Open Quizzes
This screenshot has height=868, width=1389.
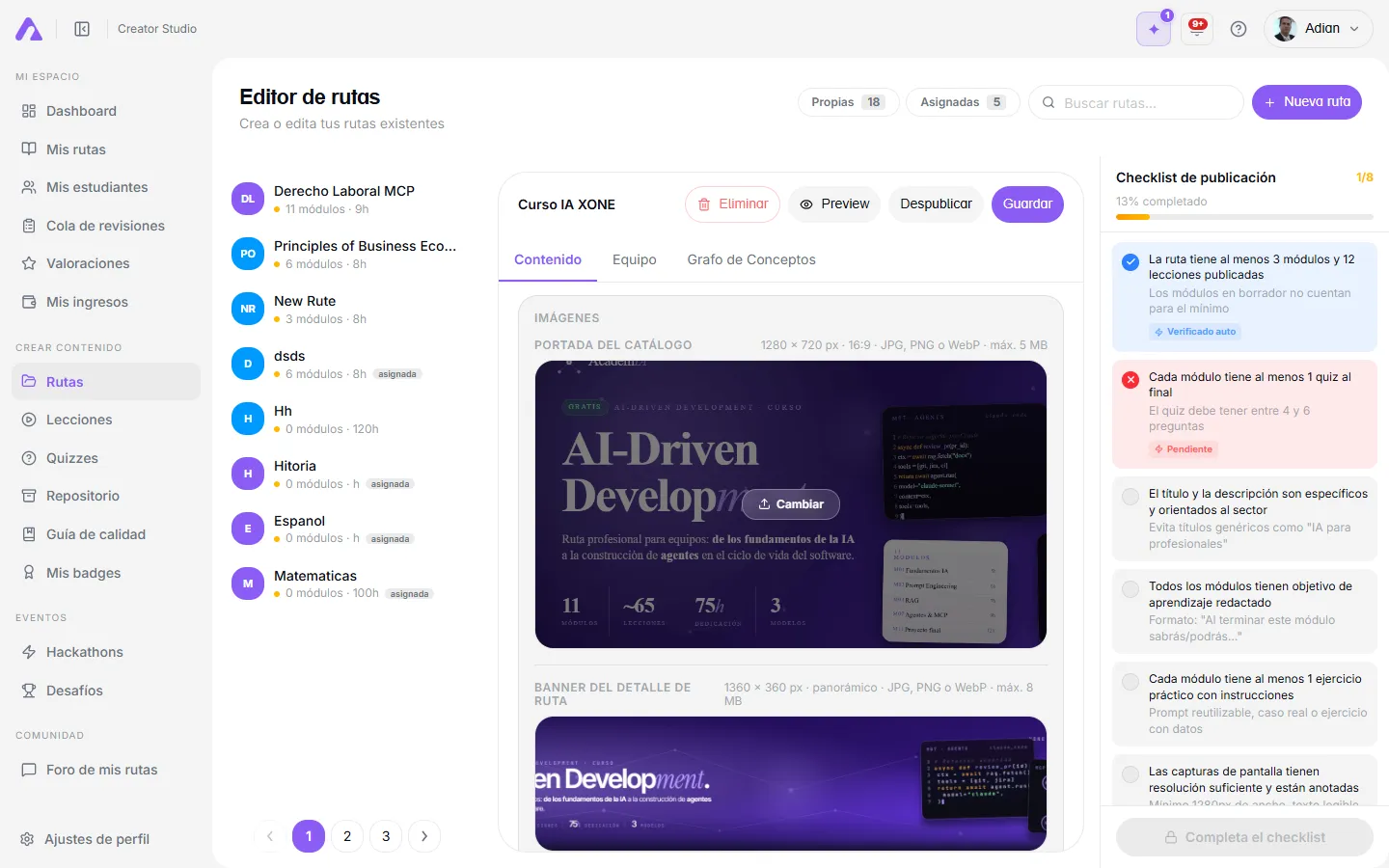point(106,458)
